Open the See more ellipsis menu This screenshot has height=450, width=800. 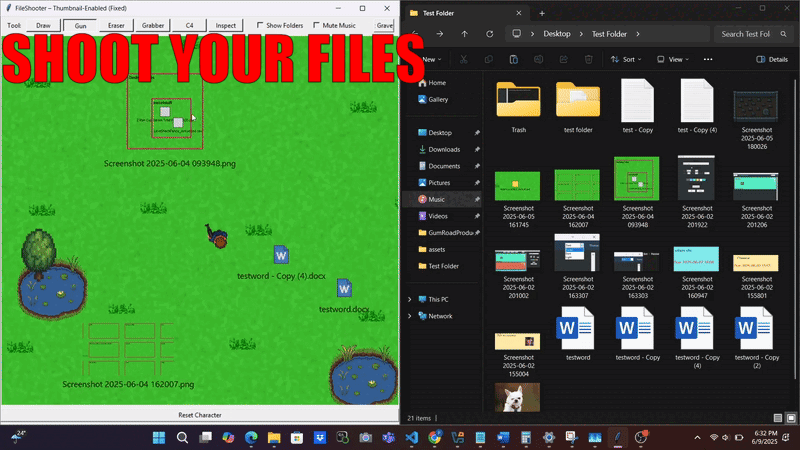click(x=708, y=59)
